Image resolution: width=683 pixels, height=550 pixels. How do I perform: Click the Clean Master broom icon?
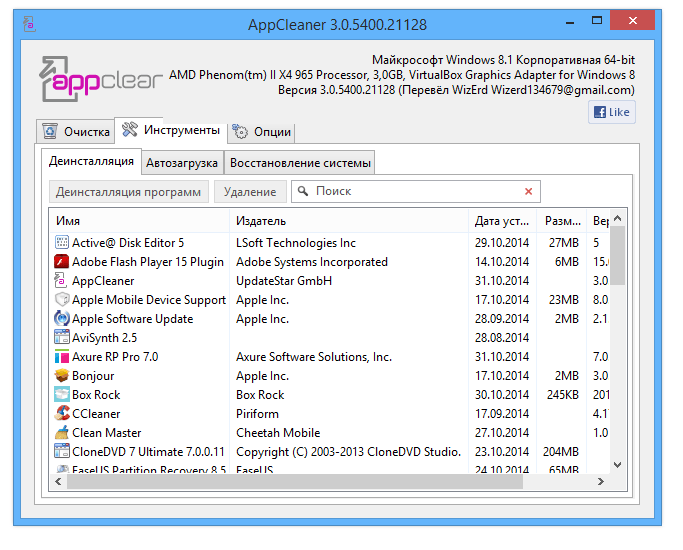coord(62,432)
